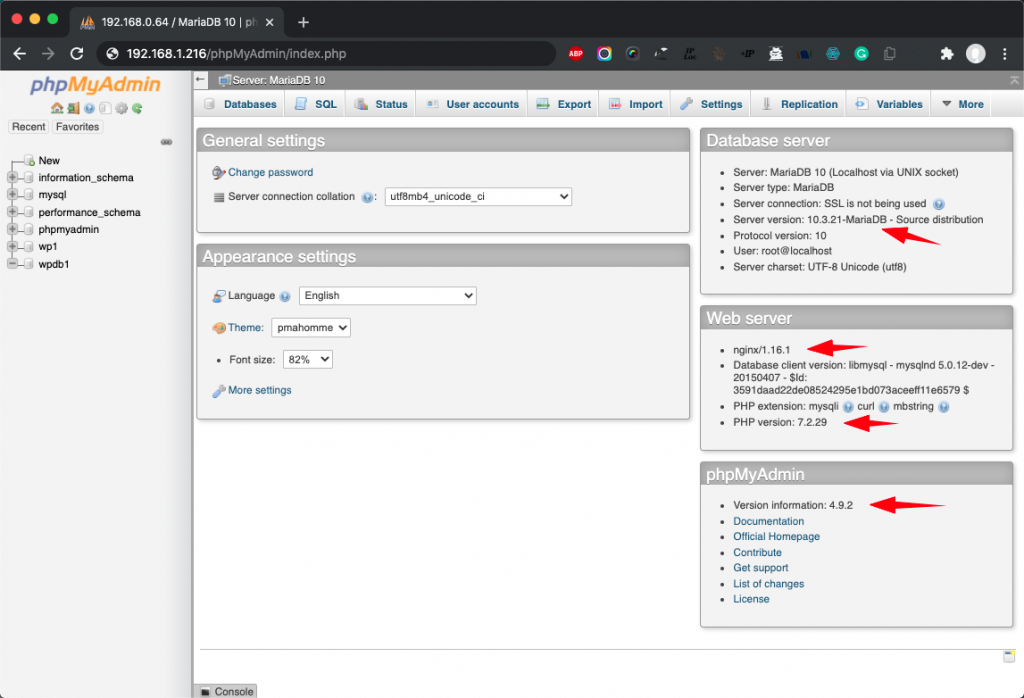The width and height of the screenshot is (1024, 698).
Task: Click the Home icon in phpMyAdmin sidebar
Action: pos(57,108)
